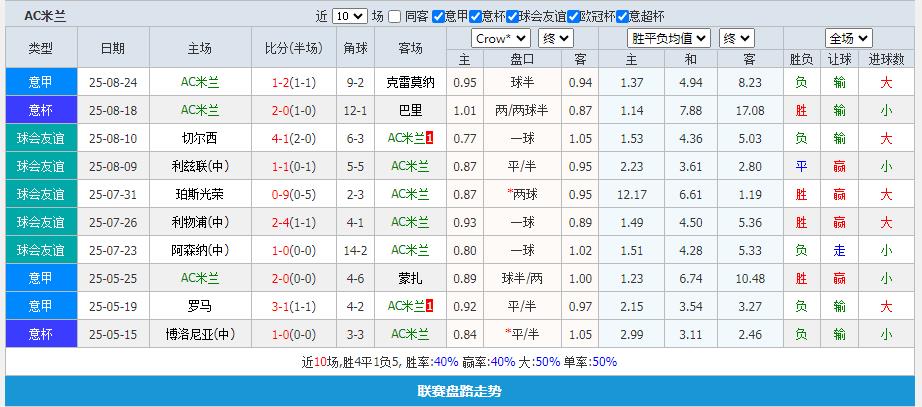
Task: Click the 意杯 tag for 25-08-18
Action: click(41, 110)
